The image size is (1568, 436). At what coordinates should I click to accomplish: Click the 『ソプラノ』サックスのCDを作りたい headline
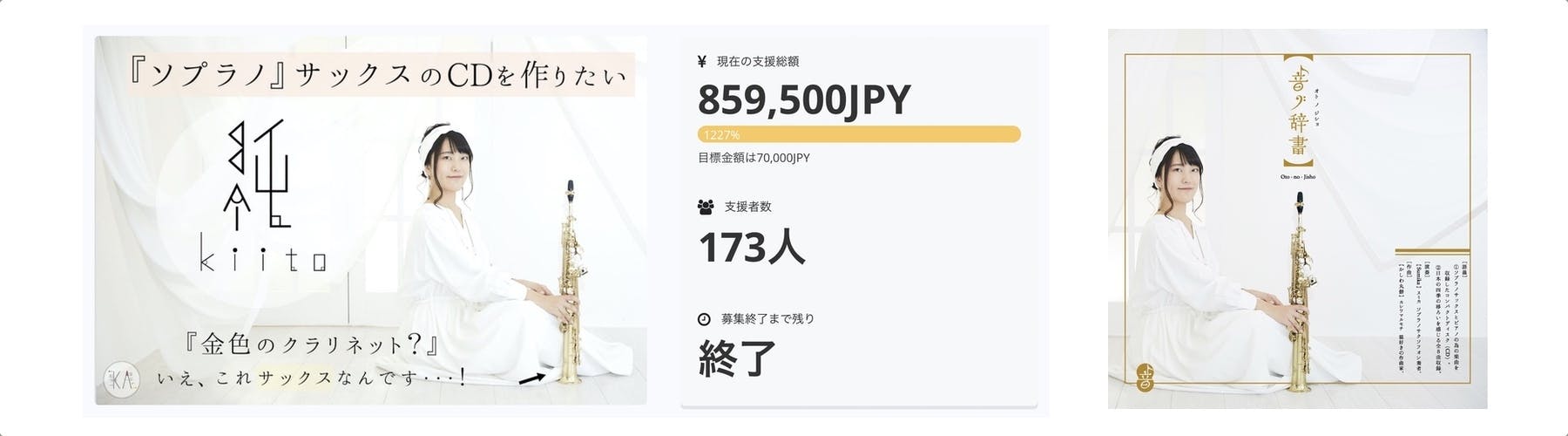click(376, 76)
